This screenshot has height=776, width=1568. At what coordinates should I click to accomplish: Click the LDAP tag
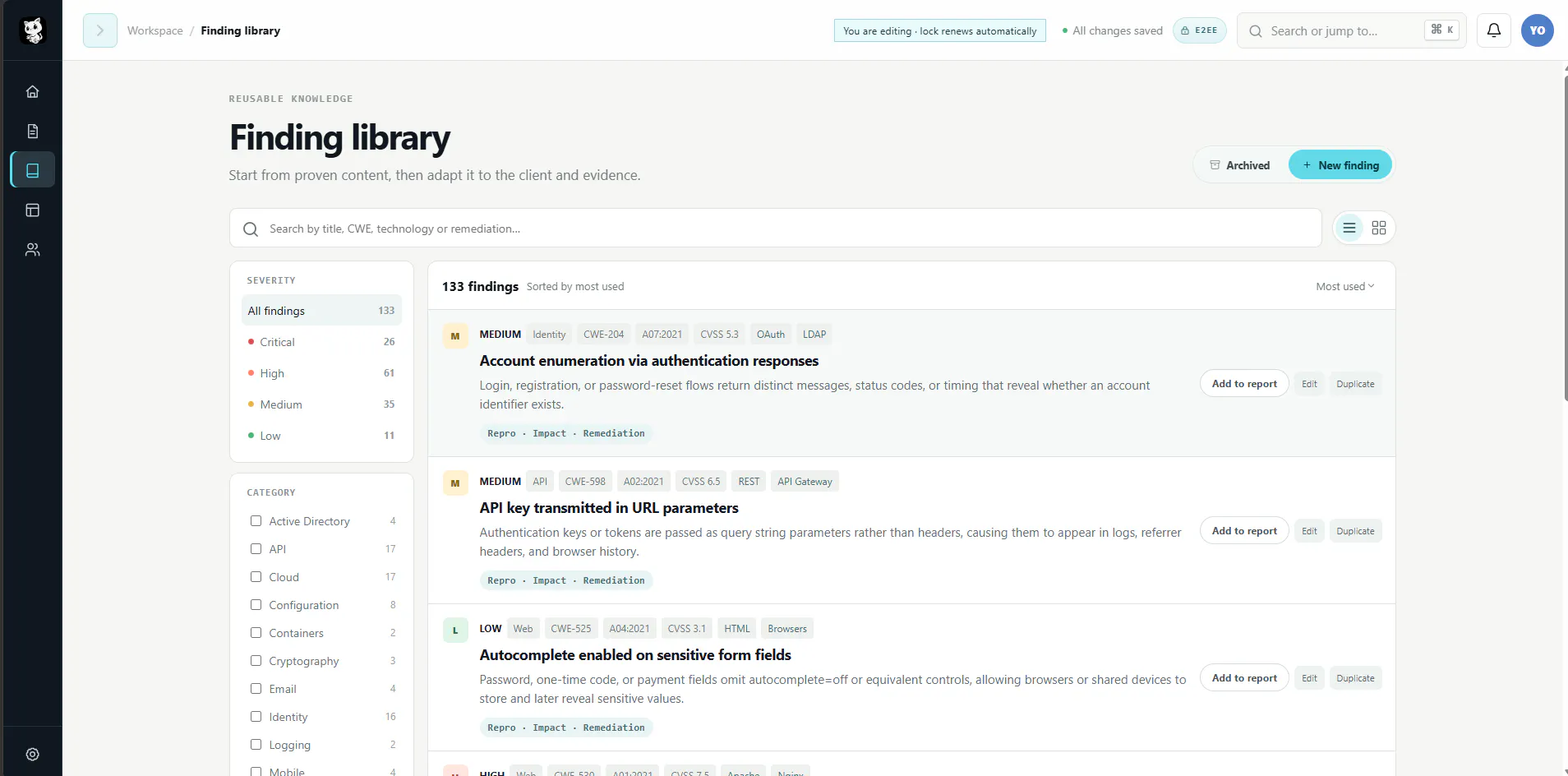814,335
